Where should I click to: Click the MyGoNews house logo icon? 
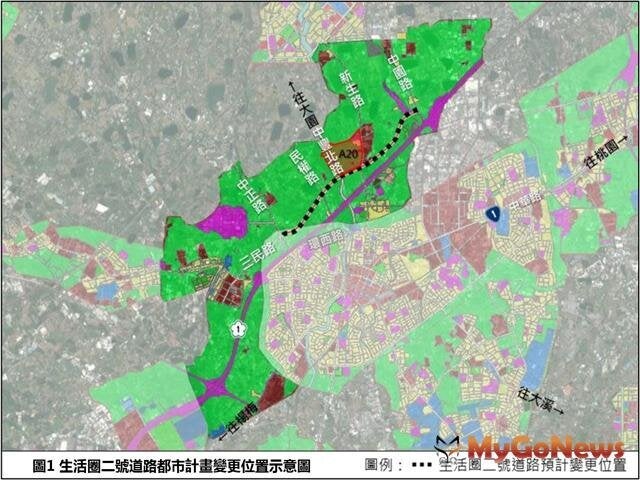click(x=451, y=447)
